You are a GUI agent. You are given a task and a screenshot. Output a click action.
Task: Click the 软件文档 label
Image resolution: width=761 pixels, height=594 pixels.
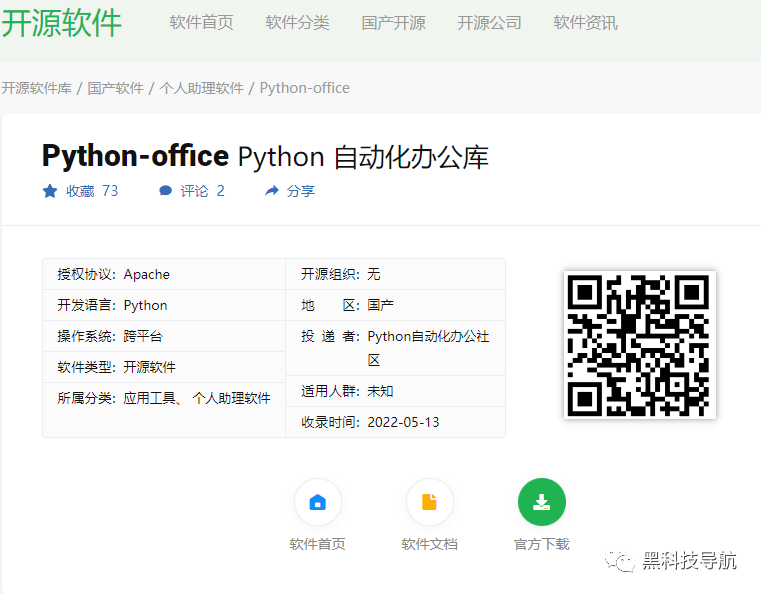click(430, 544)
